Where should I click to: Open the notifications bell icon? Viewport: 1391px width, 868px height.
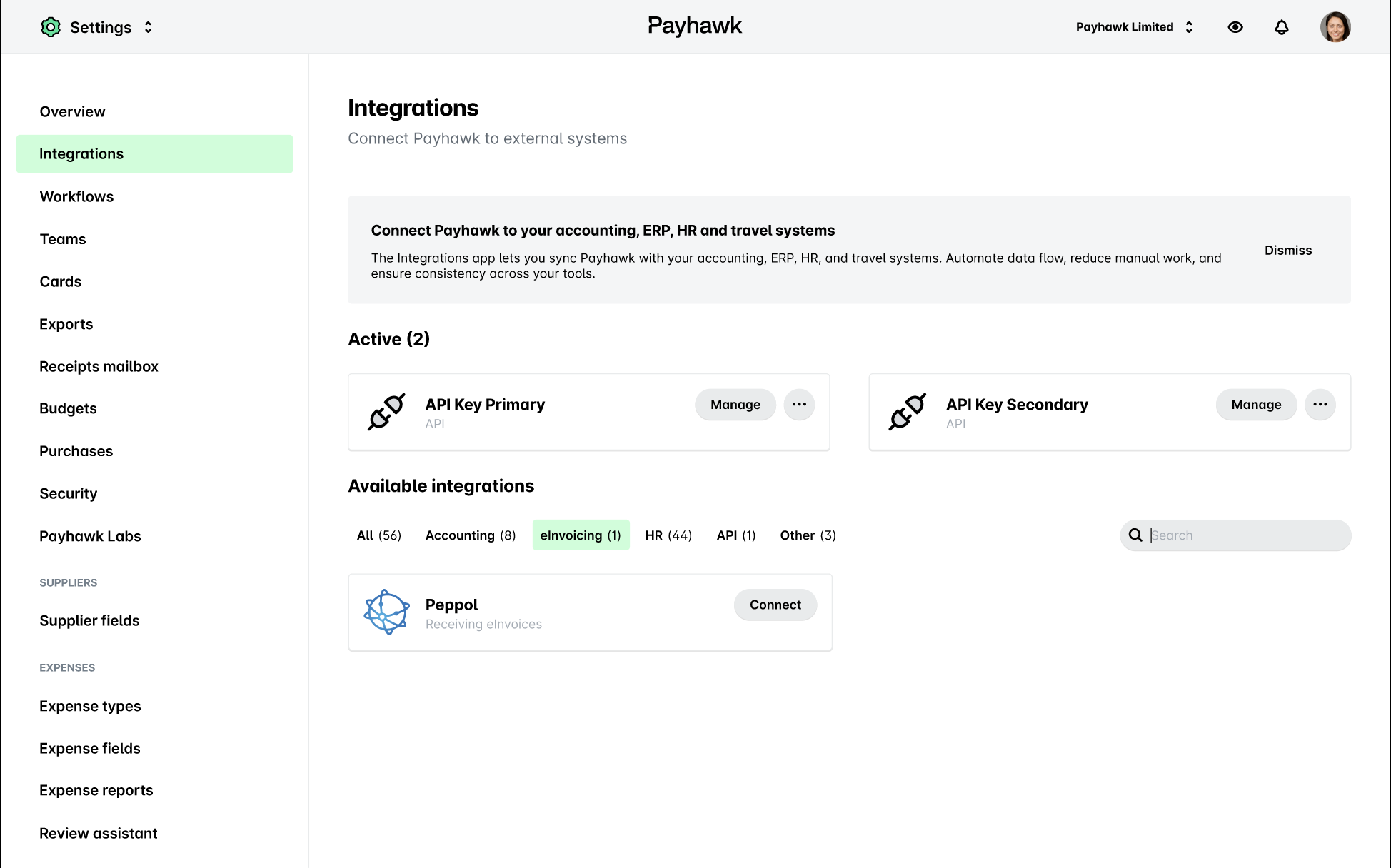[1282, 26]
